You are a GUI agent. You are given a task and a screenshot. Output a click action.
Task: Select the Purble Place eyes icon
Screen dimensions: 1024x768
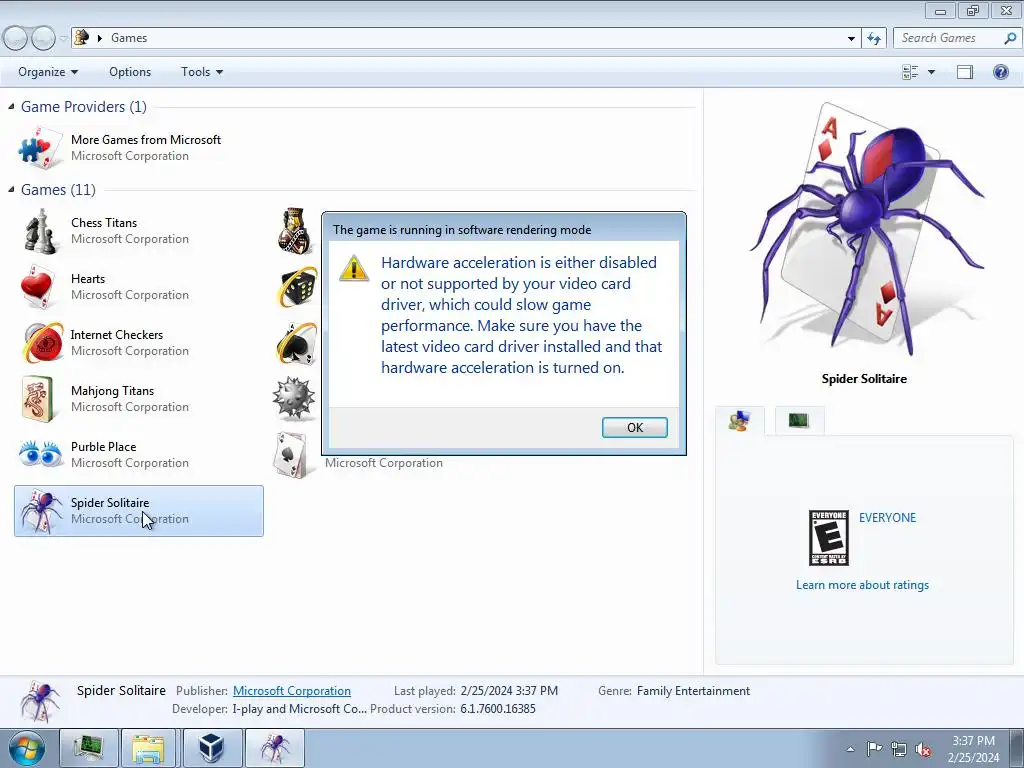[40, 453]
